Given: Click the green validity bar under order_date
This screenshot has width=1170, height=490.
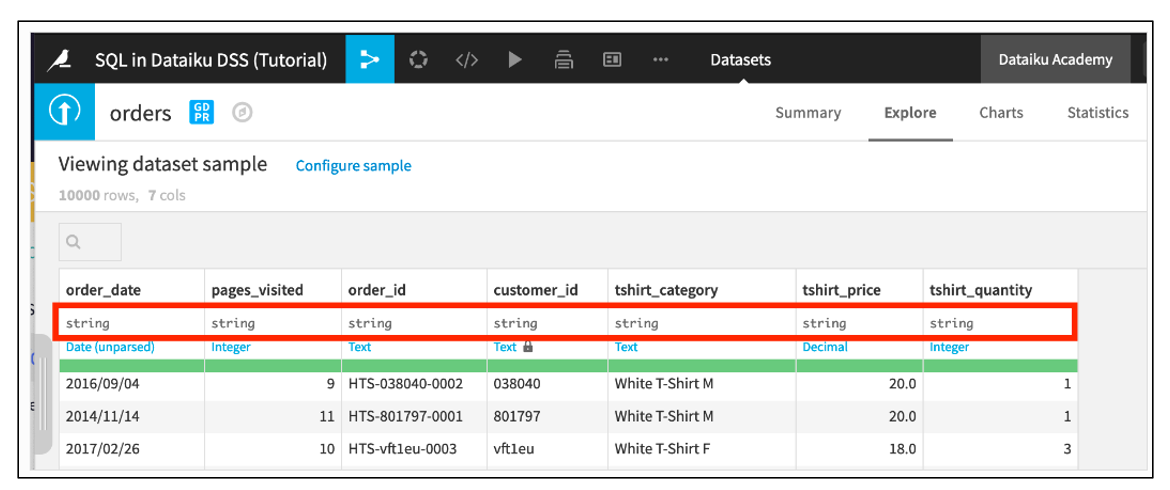Looking at the screenshot, I should [132, 365].
